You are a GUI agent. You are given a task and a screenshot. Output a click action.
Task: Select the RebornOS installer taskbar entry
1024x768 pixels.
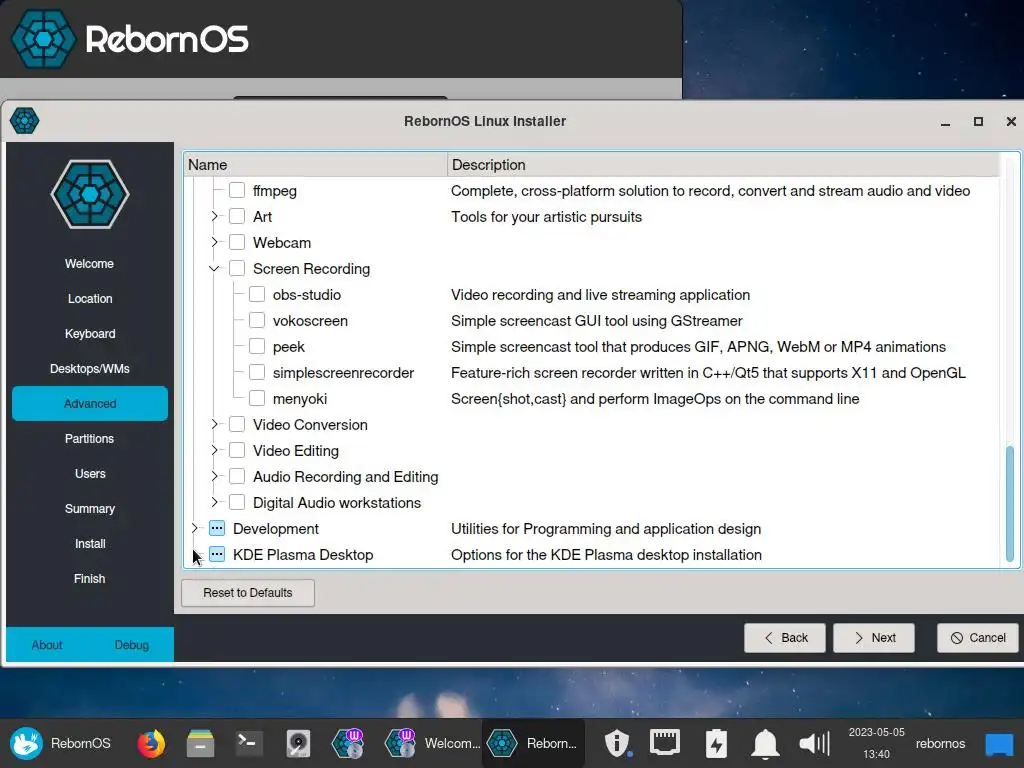point(533,743)
